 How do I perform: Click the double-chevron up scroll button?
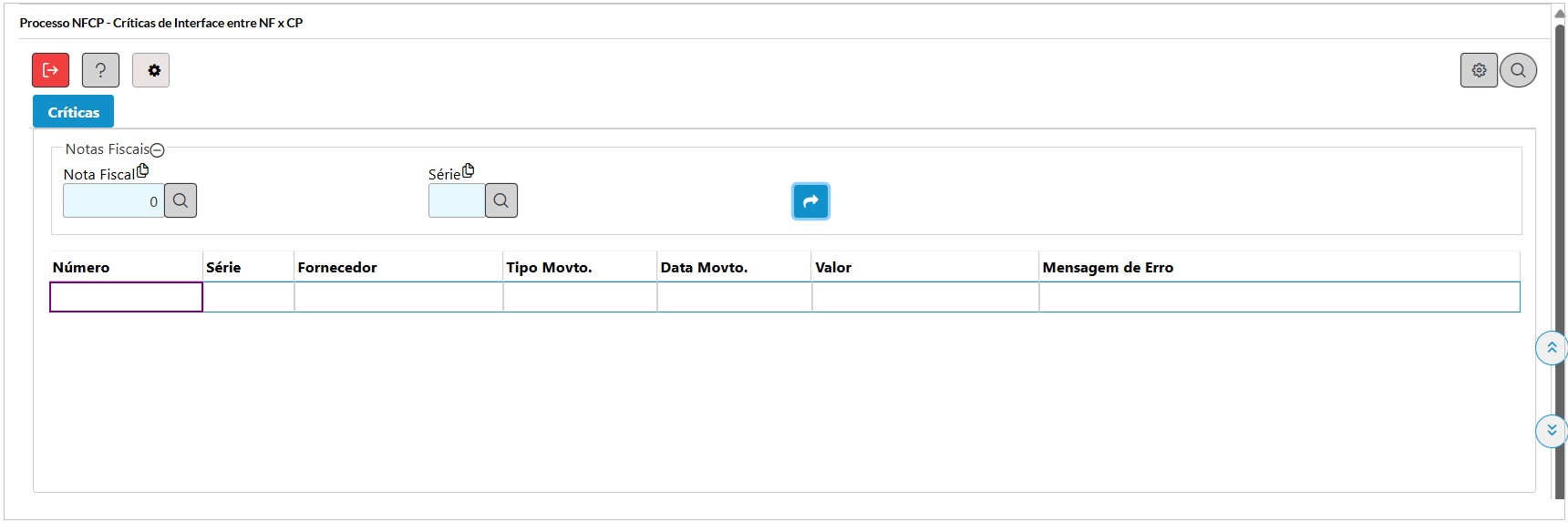[1552, 348]
